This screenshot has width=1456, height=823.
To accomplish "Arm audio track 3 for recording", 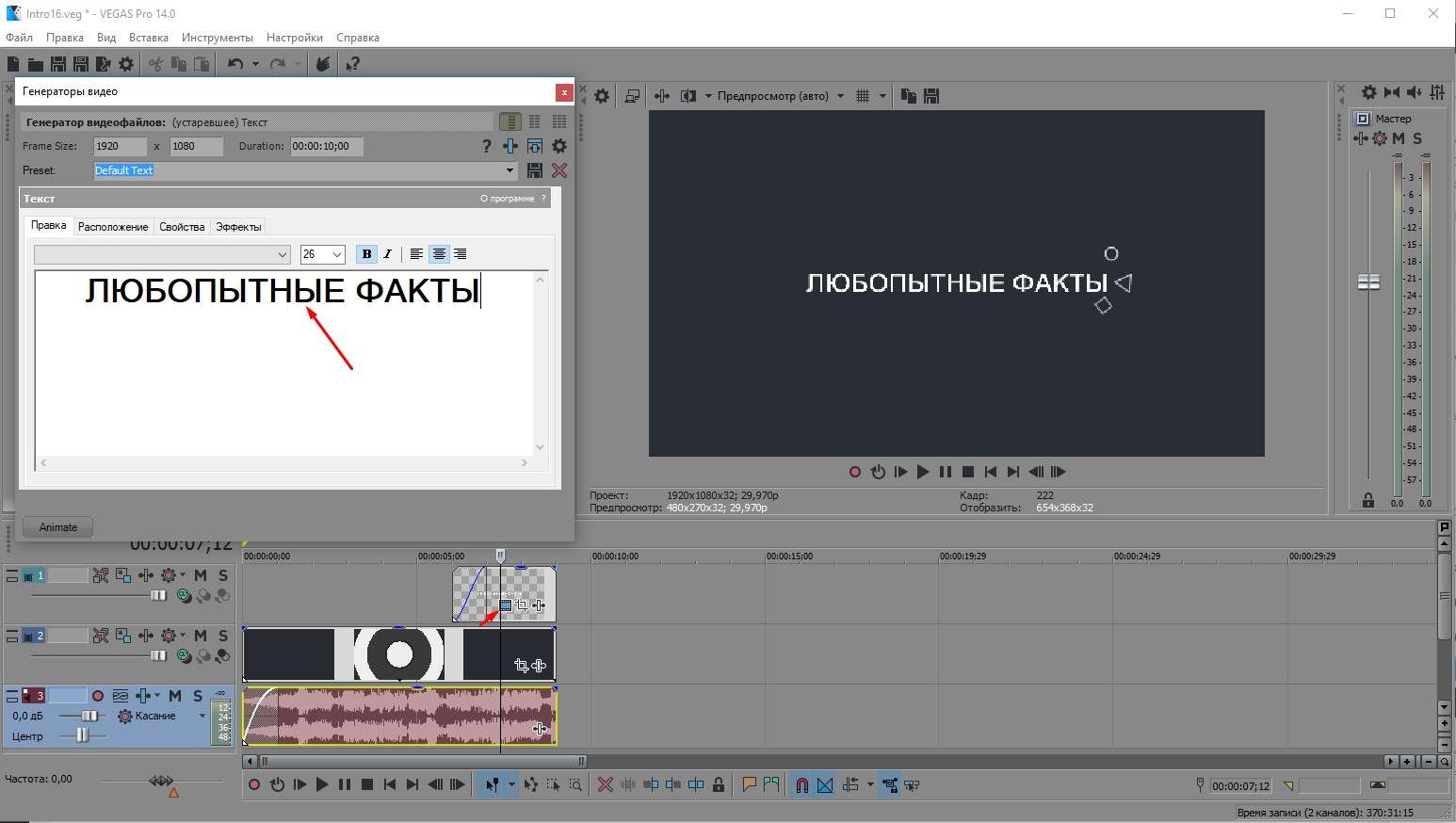I will (98, 696).
